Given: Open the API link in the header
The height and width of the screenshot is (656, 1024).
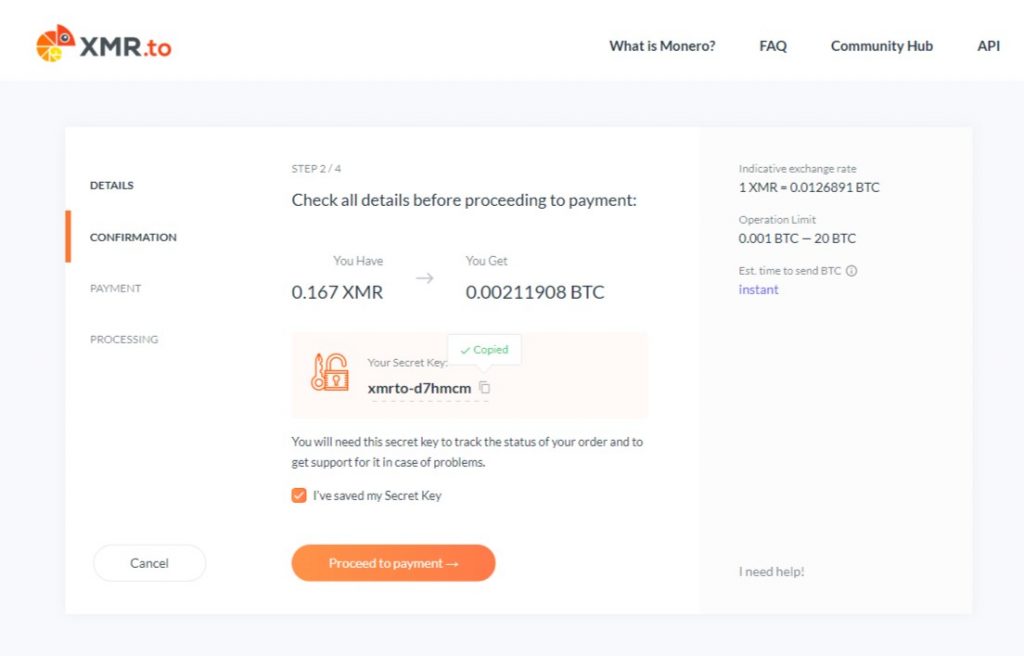Looking at the screenshot, I should pos(988,46).
